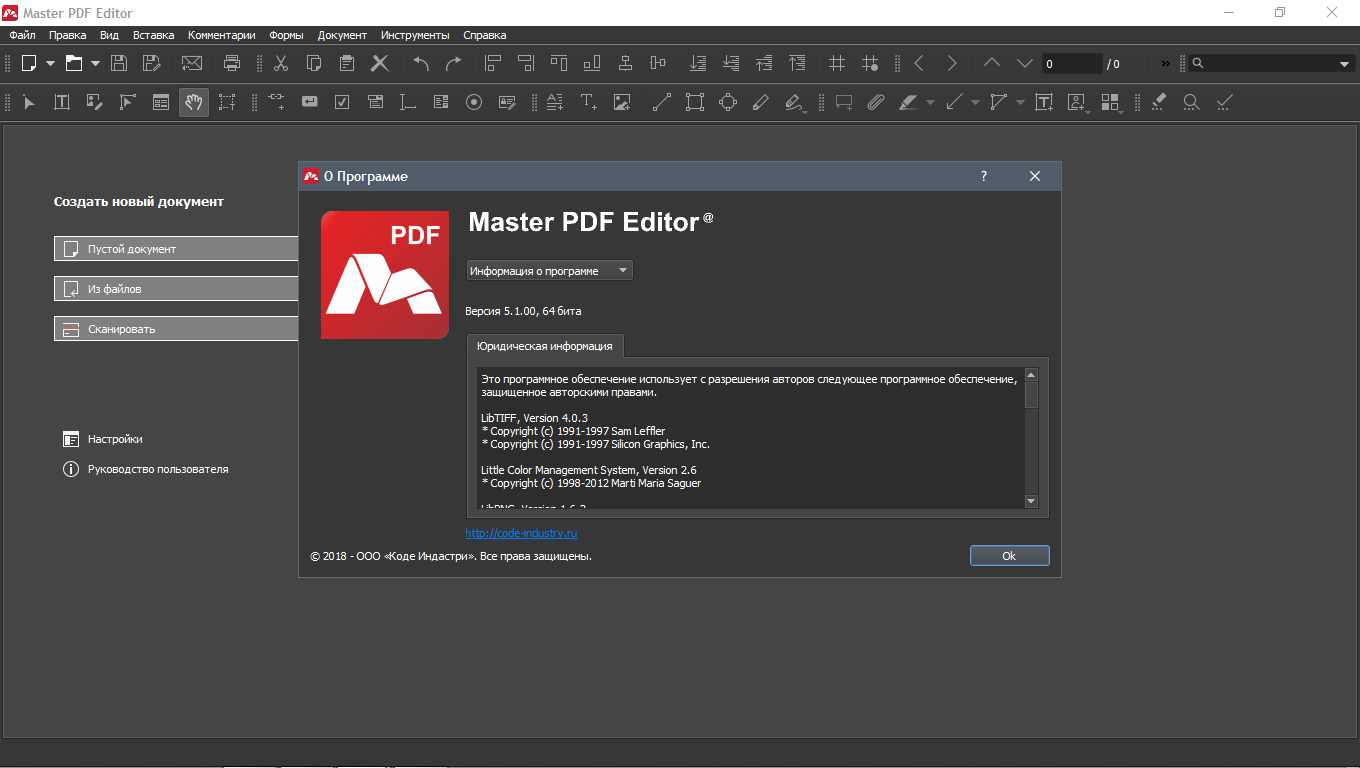This screenshot has width=1360, height=768.
Task: Open the 'Документ' menu
Action: coord(342,35)
